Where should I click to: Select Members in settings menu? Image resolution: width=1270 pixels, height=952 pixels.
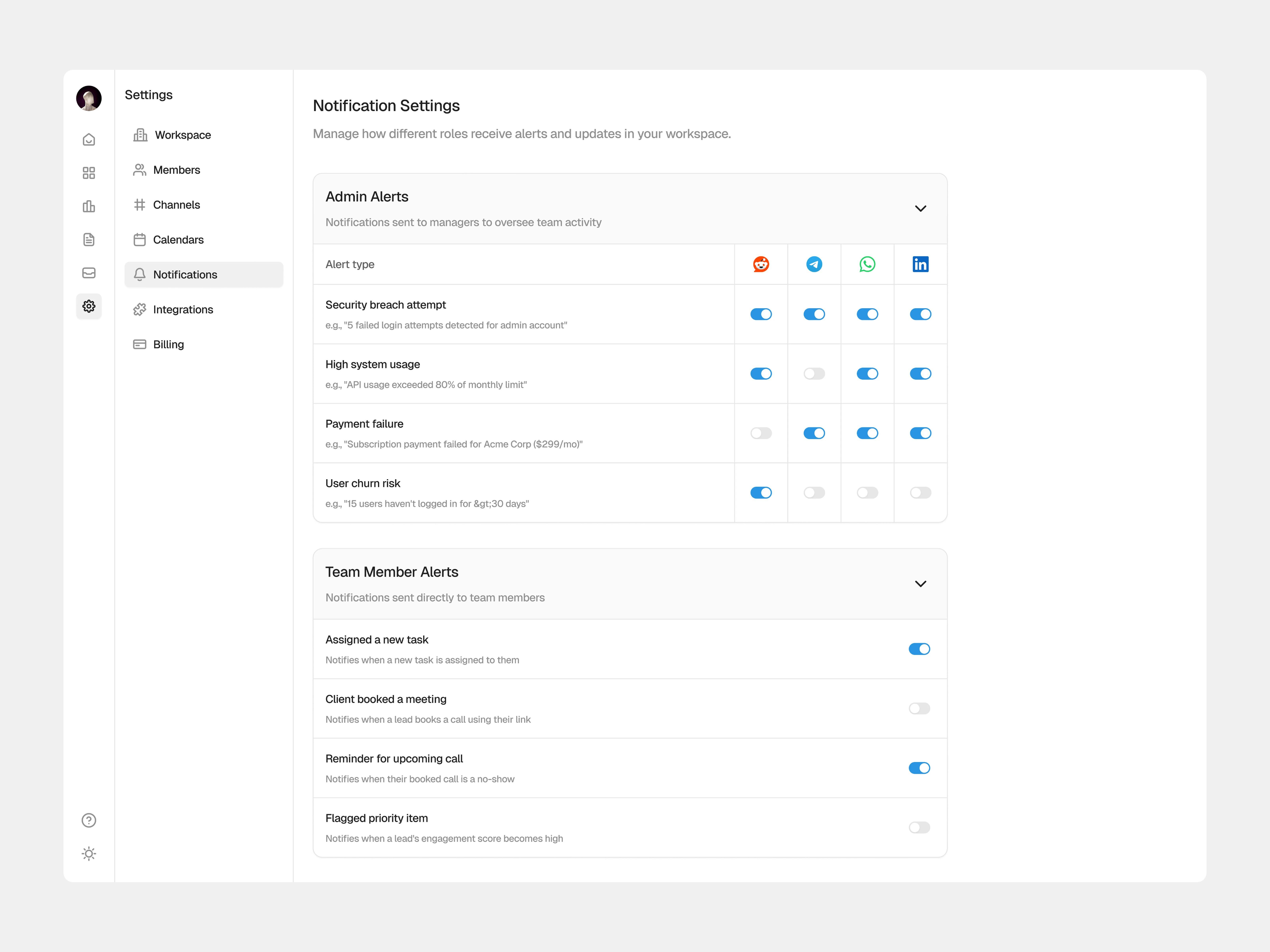tap(176, 170)
